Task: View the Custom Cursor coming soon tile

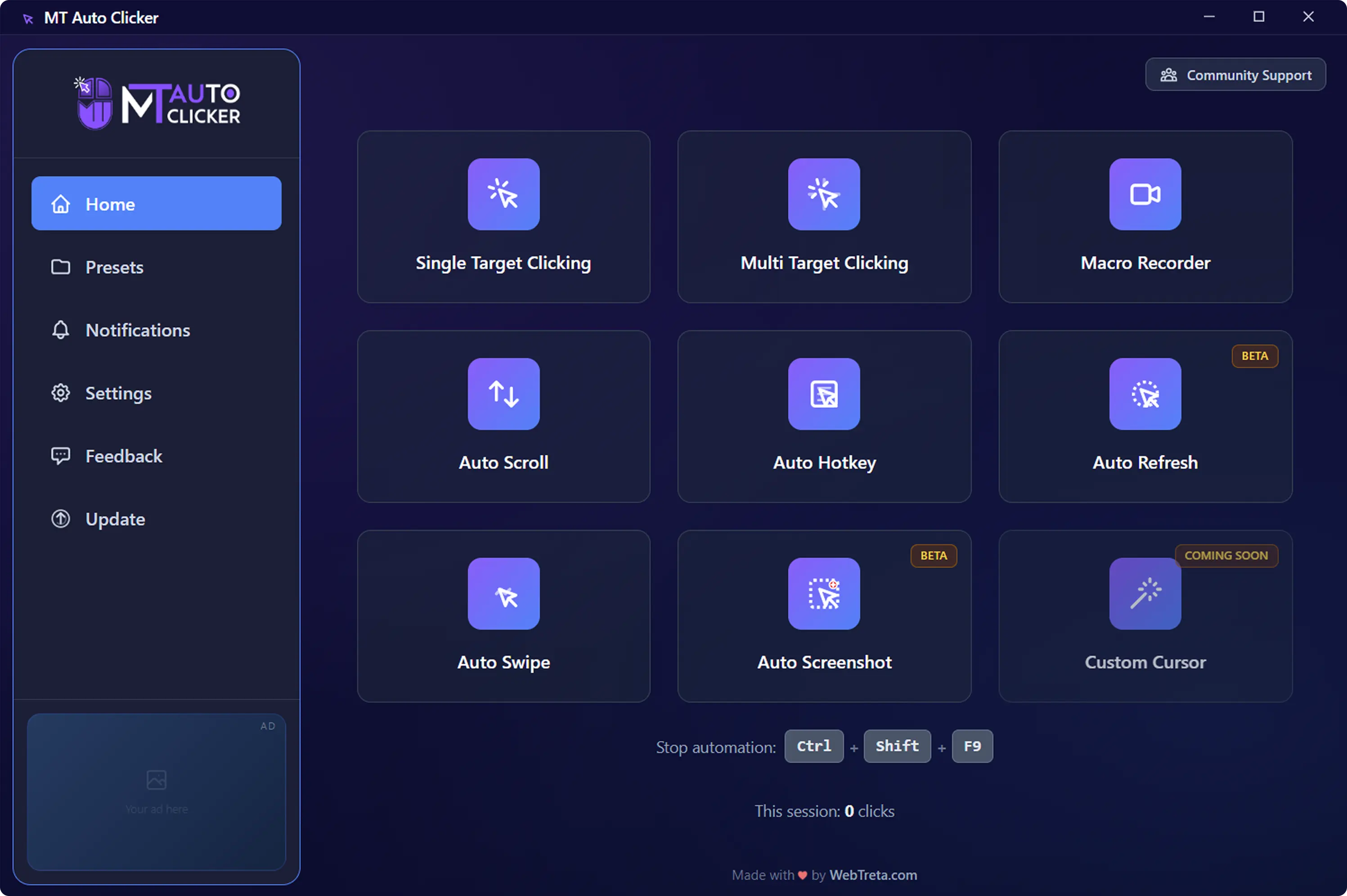Action: [x=1145, y=616]
